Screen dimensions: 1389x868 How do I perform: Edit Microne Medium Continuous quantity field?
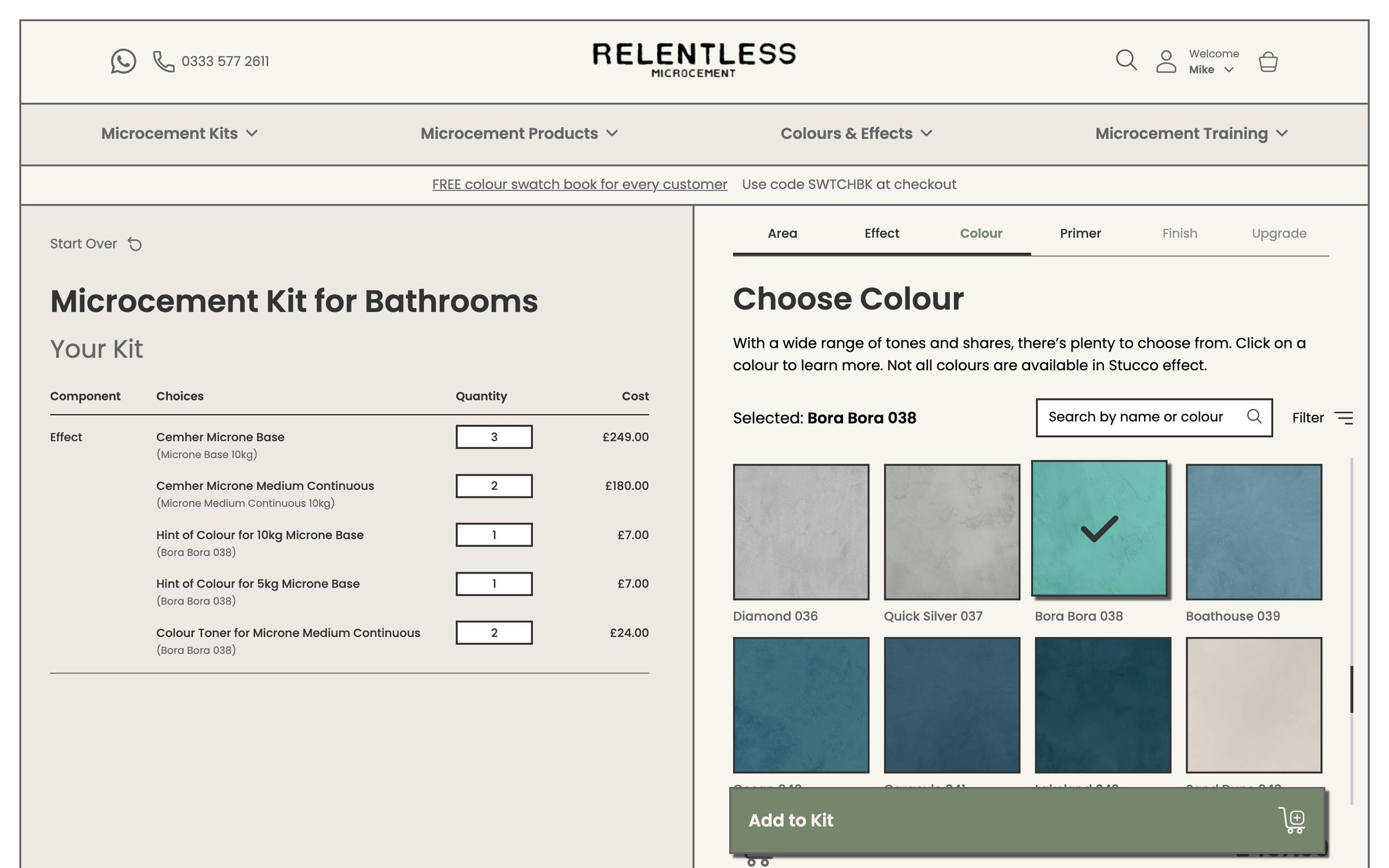[494, 486]
